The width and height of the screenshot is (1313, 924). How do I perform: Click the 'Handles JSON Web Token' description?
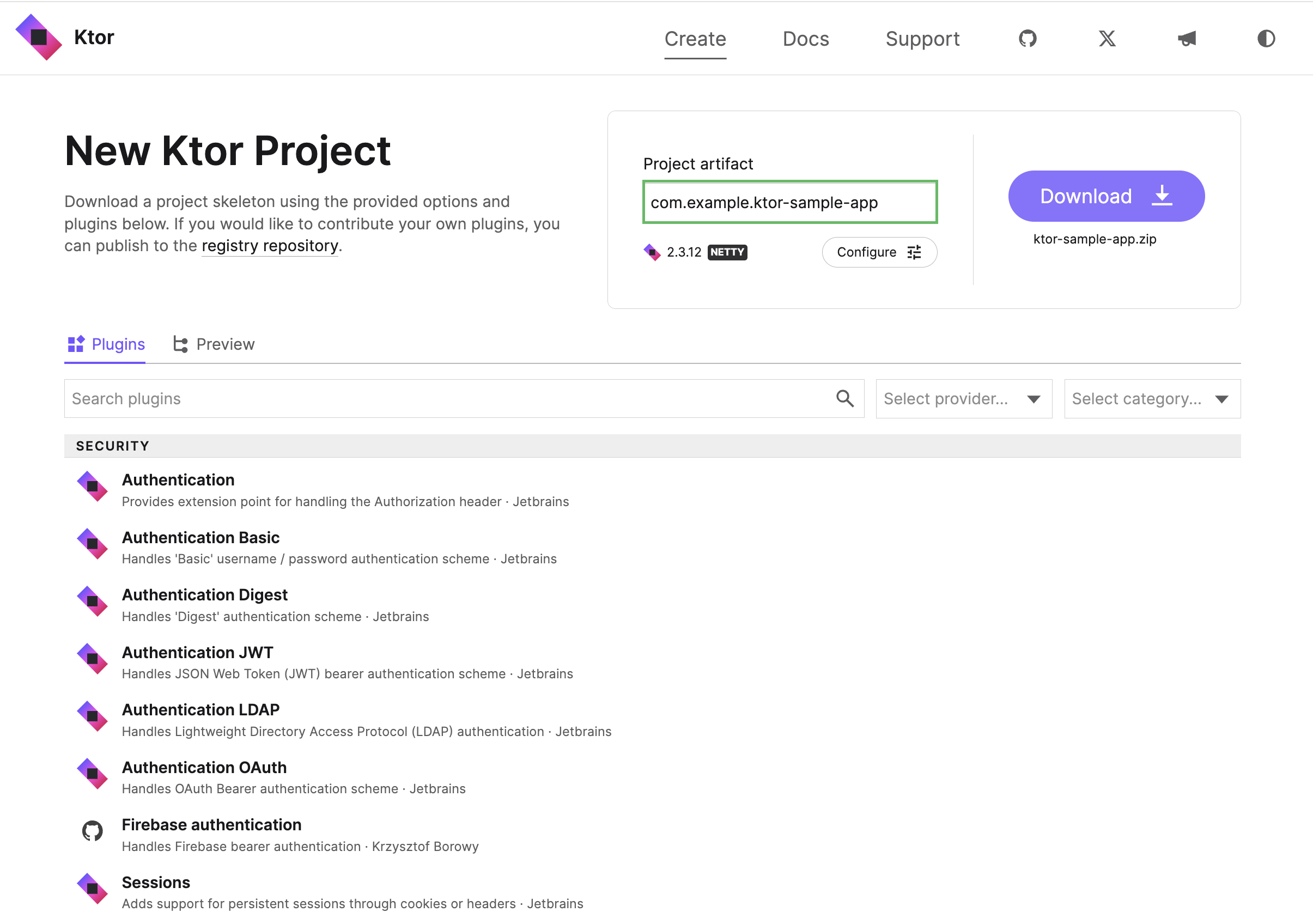pyautogui.click(x=313, y=673)
